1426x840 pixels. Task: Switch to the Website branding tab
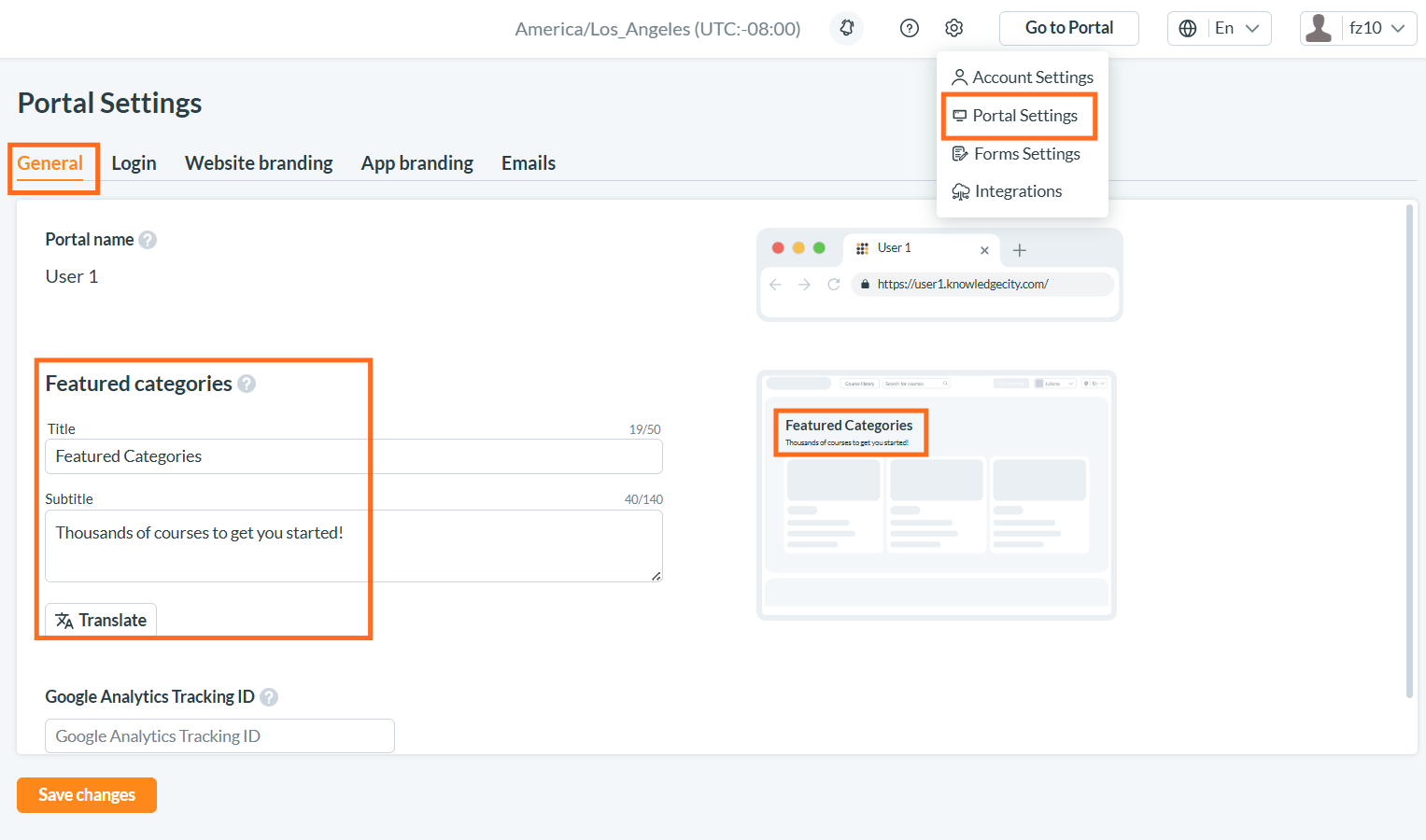tap(259, 163)
